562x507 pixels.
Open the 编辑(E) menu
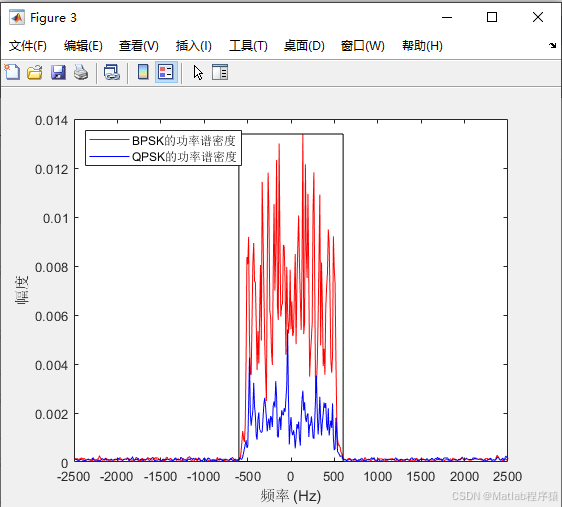pos(83,46)
